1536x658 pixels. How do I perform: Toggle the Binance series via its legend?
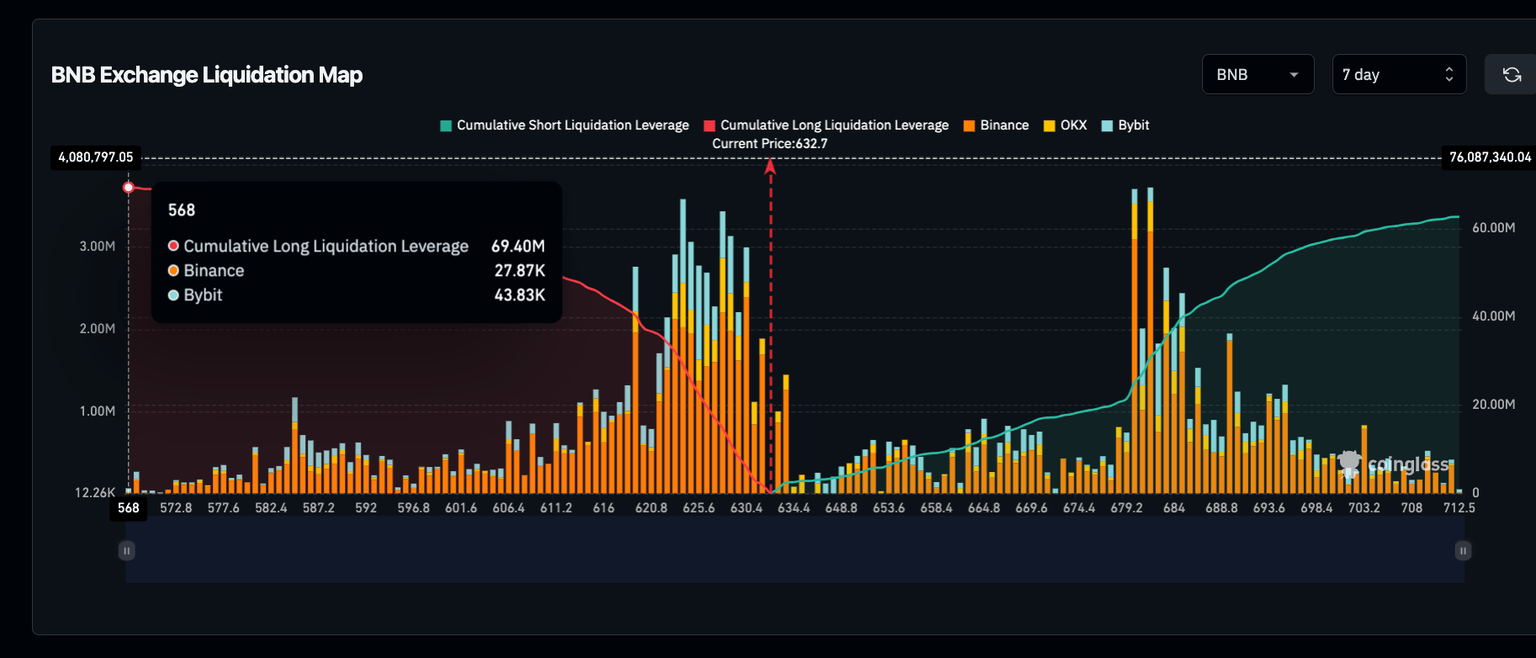point(996,125)
